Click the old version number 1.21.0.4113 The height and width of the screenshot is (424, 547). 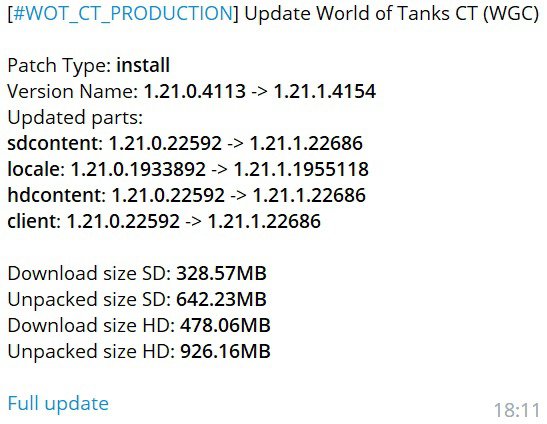pos(195,91)
